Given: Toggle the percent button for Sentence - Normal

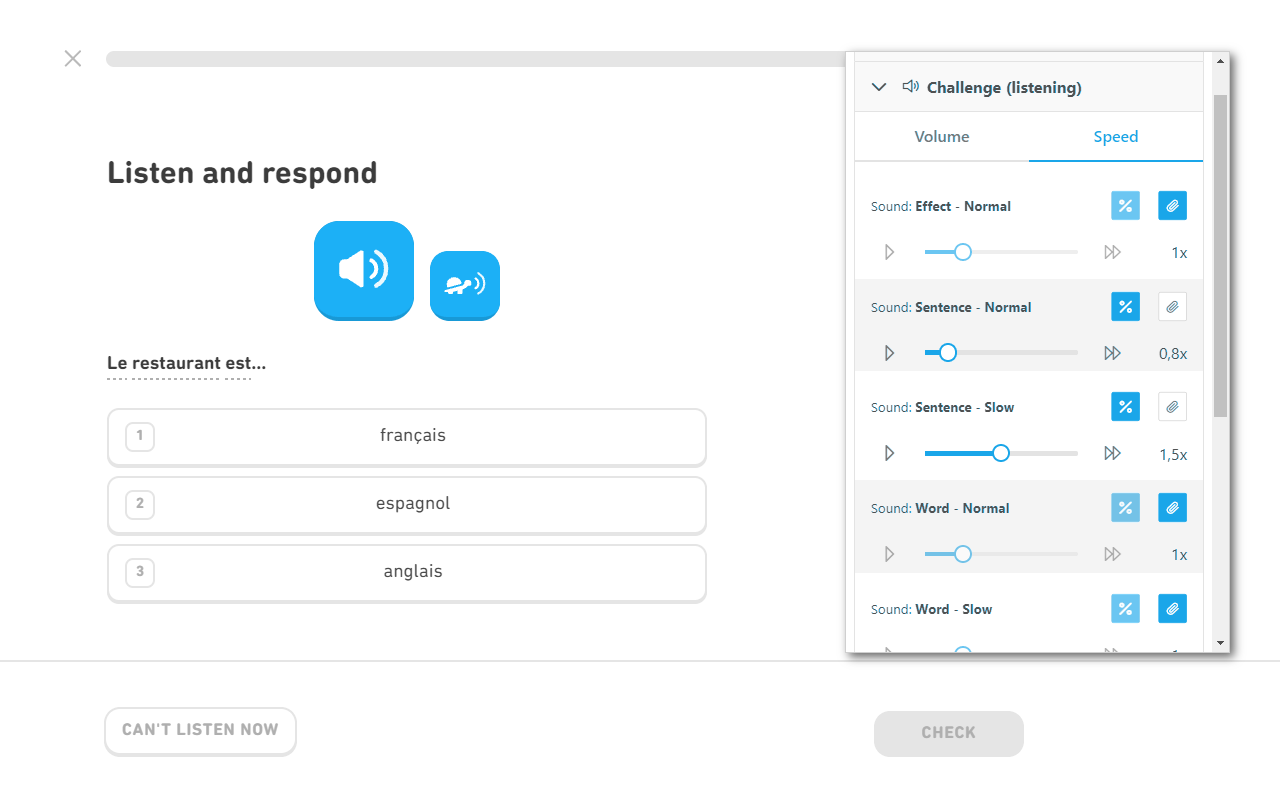Looking at the screenshot, I should click(x=1125, y=306).
